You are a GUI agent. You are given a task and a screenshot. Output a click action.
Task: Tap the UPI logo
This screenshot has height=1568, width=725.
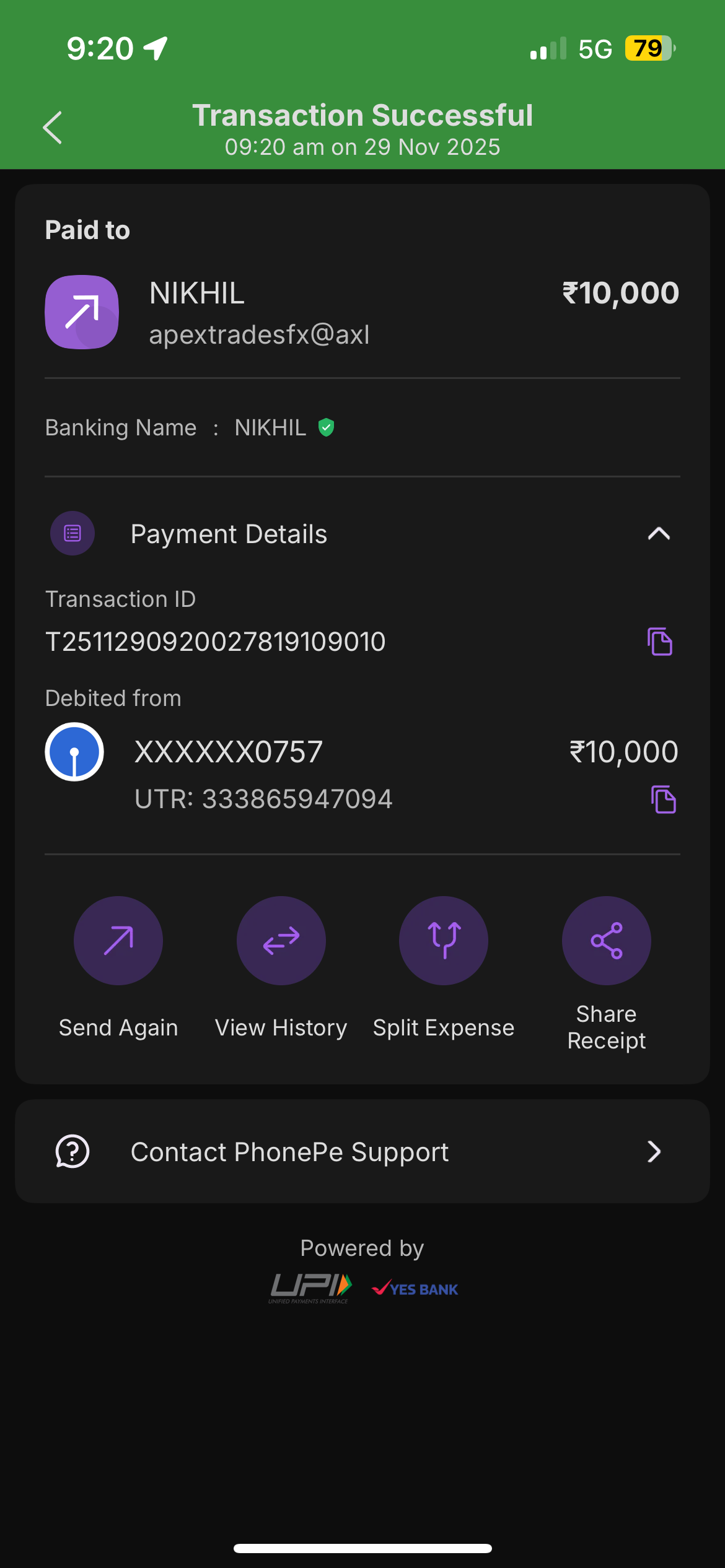click(310, 1287)
